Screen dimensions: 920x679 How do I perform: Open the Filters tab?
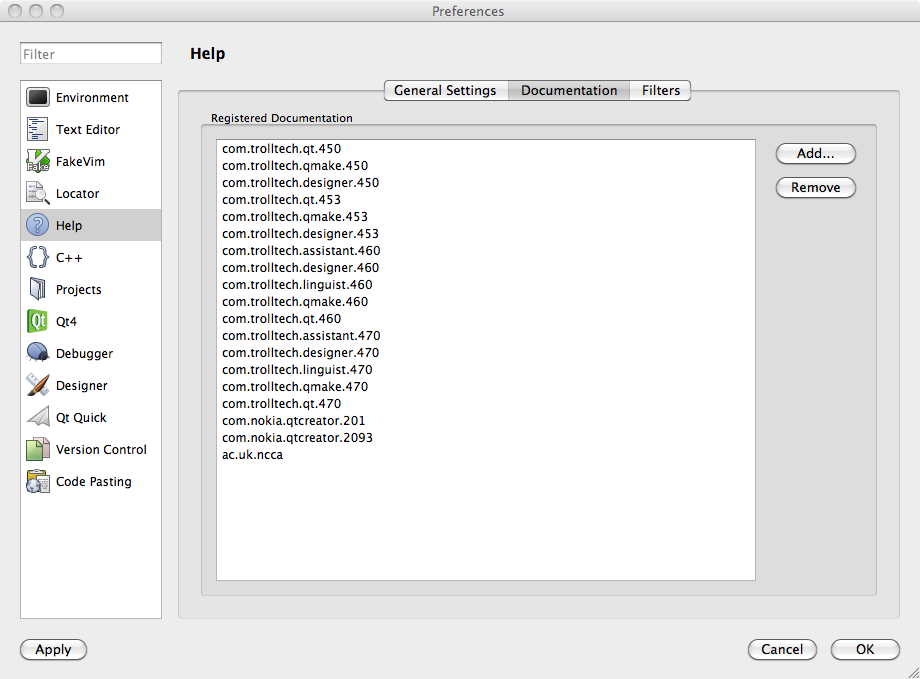[x=660, y=90]
